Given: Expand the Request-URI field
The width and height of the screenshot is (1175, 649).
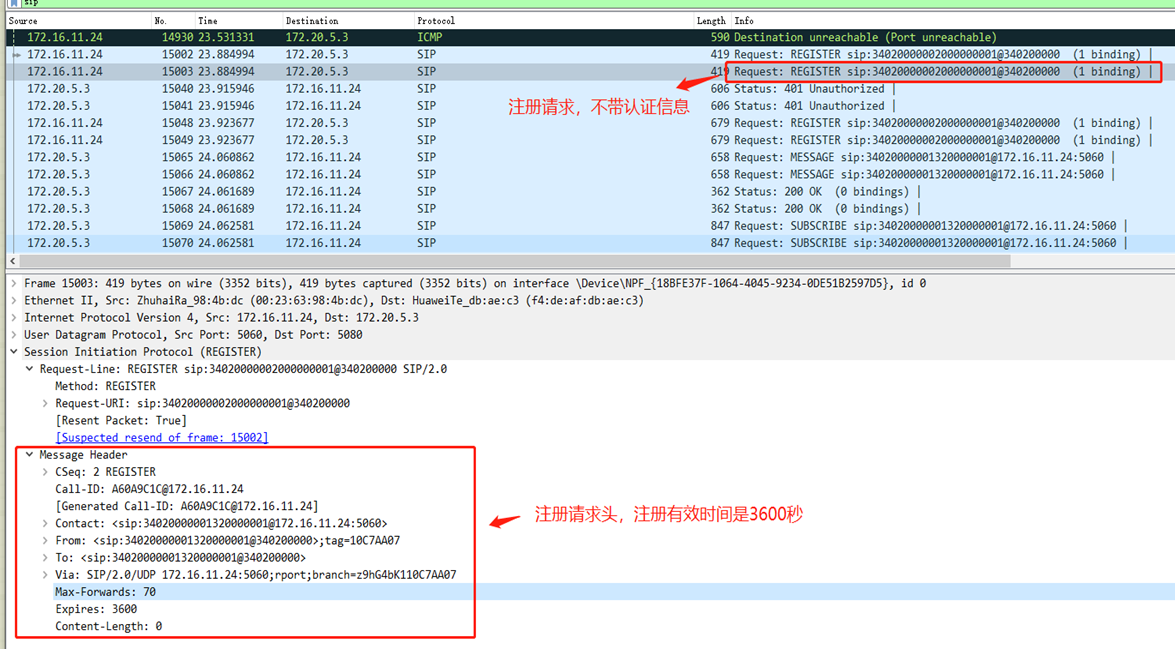Looking at the screenshot, I should click(45, 403).
